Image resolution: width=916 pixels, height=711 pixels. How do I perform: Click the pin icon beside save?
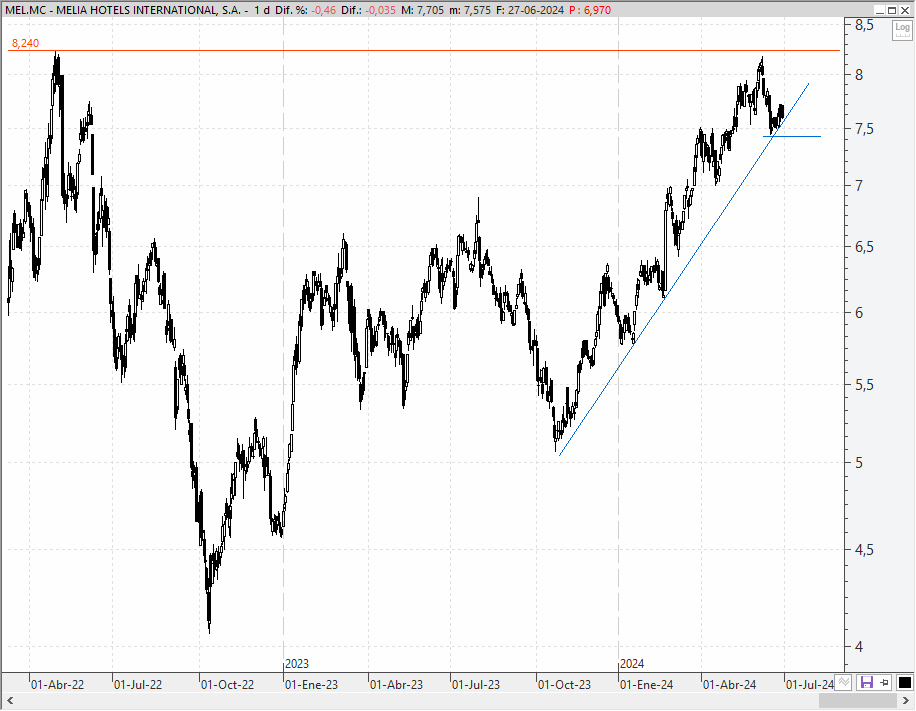(885, 682)
